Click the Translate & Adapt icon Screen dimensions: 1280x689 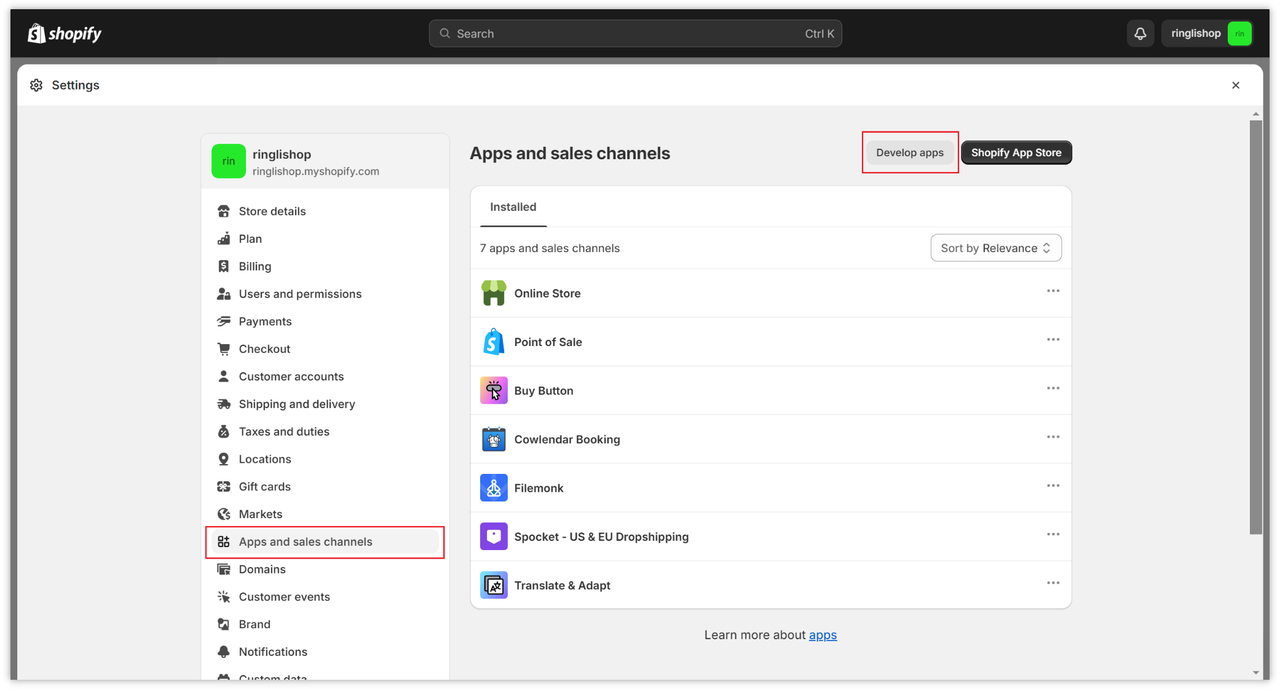(494, 585)
